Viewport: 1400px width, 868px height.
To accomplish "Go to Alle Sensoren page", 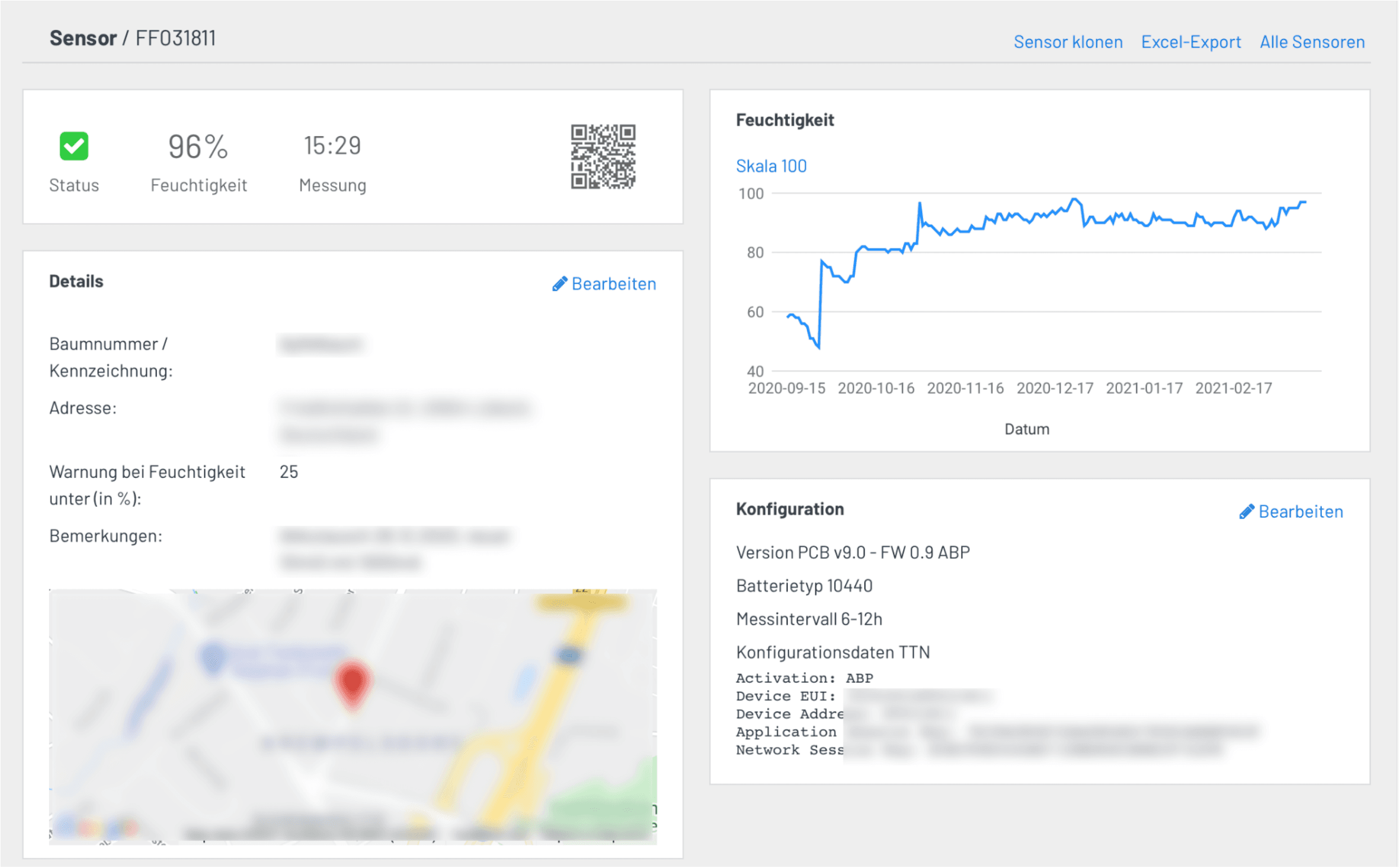I will (x=1312, y=42).
